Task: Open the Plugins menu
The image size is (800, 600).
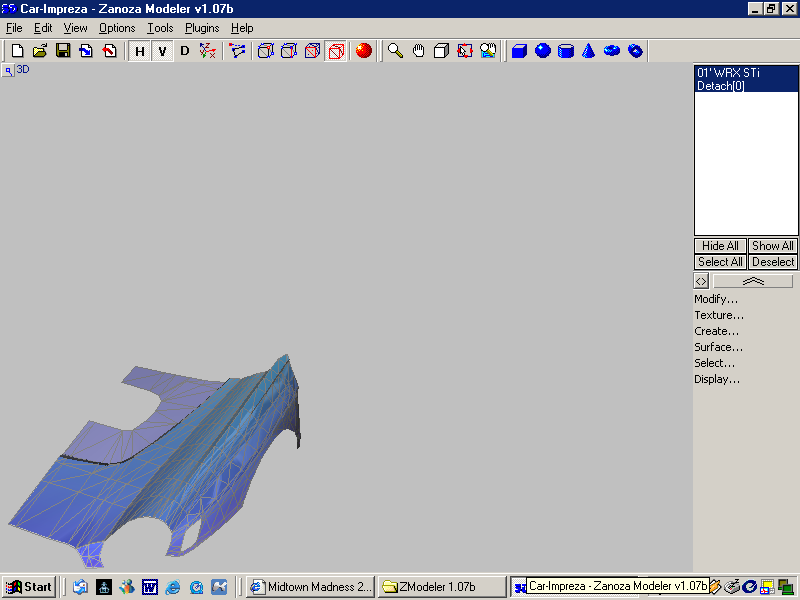Action: (202, 28)
